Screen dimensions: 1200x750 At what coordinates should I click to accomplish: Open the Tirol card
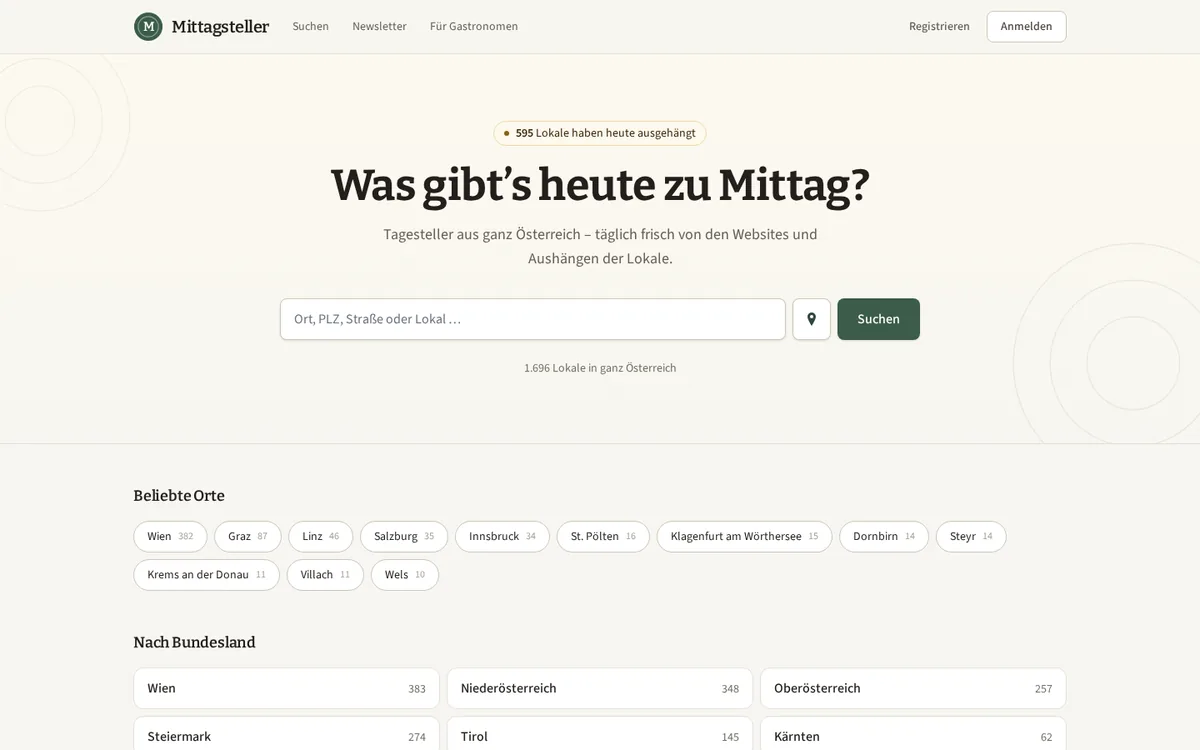pyautogui.click(x=600, y=734)
